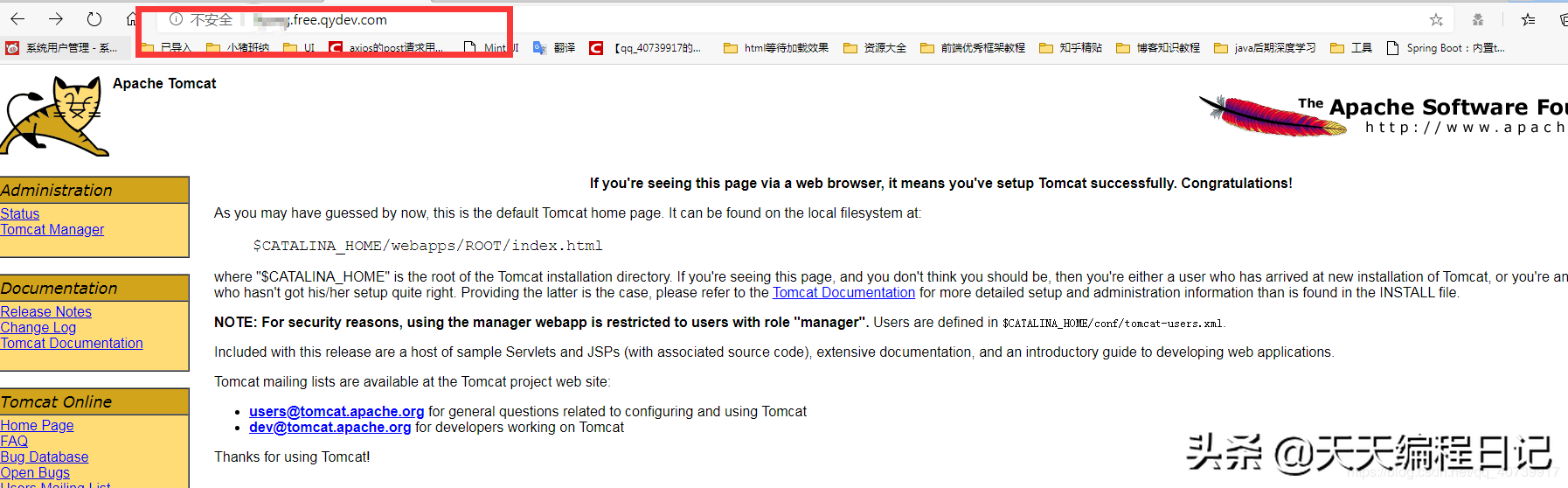Screen dimensions: 1568x488
Task: Expand the 工具 bookmark folder
Action: point(1351,48)
